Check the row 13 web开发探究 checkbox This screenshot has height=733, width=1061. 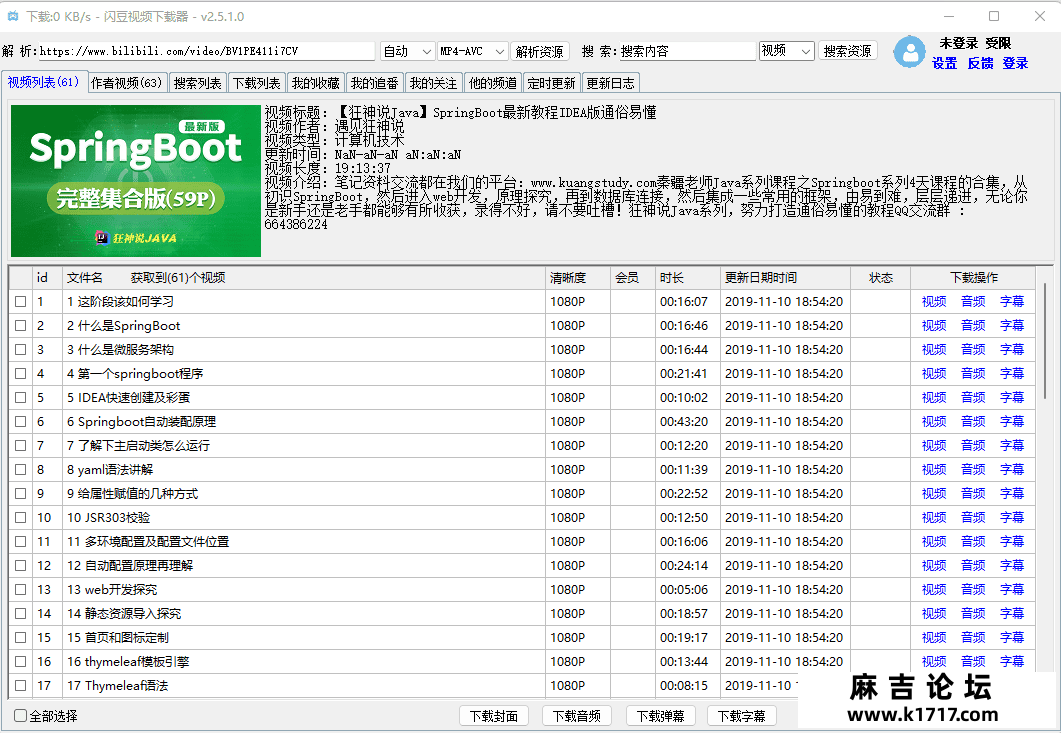tap(21, 590)
